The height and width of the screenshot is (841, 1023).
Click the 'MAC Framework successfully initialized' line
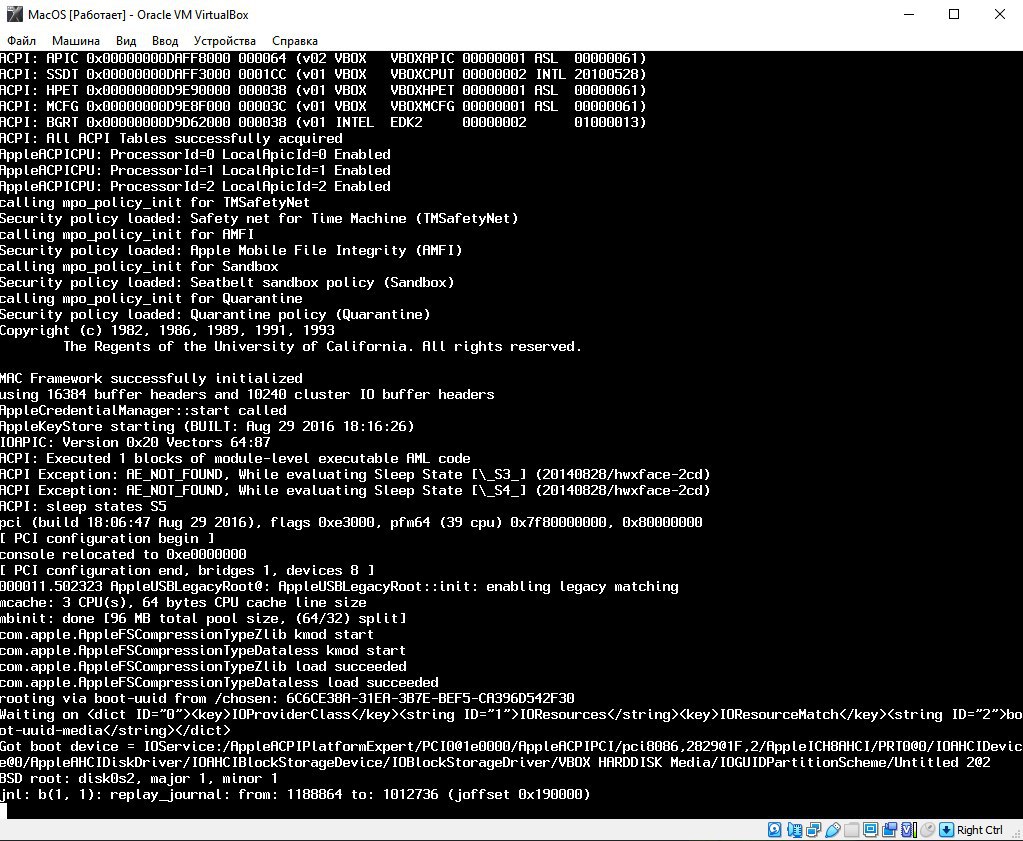pyautogui.click(x=151, y=378)
